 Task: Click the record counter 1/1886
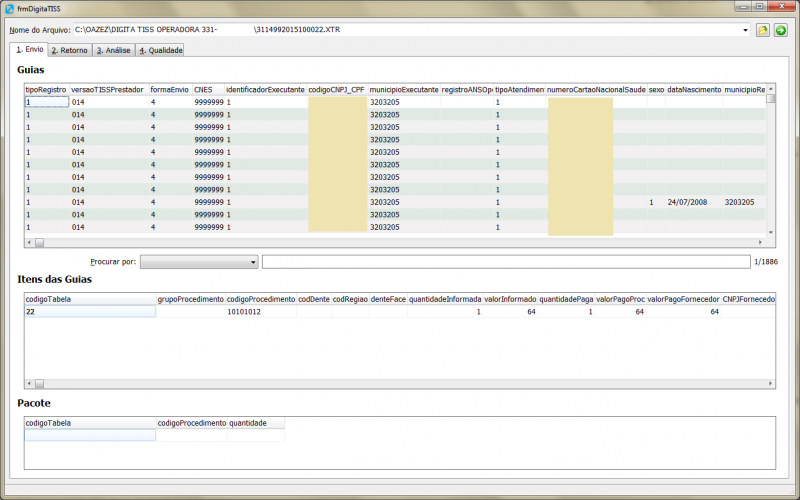pyautogui.click(x=766, y=262)
